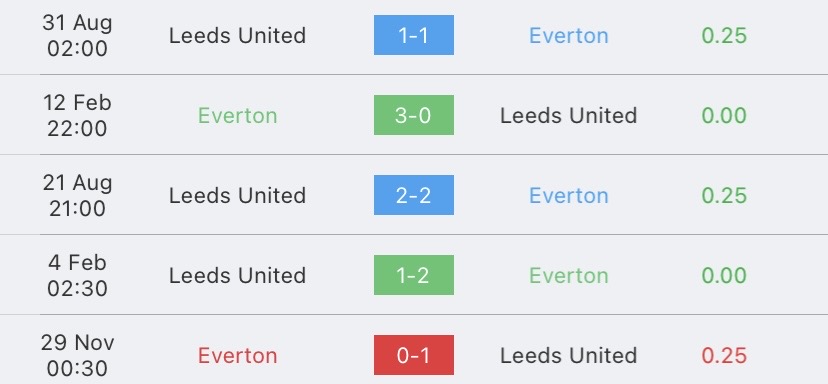This screenshot has height=384, width=828.
Task: Open the green 1-2 score box
Action: click(x=413, y=275)
